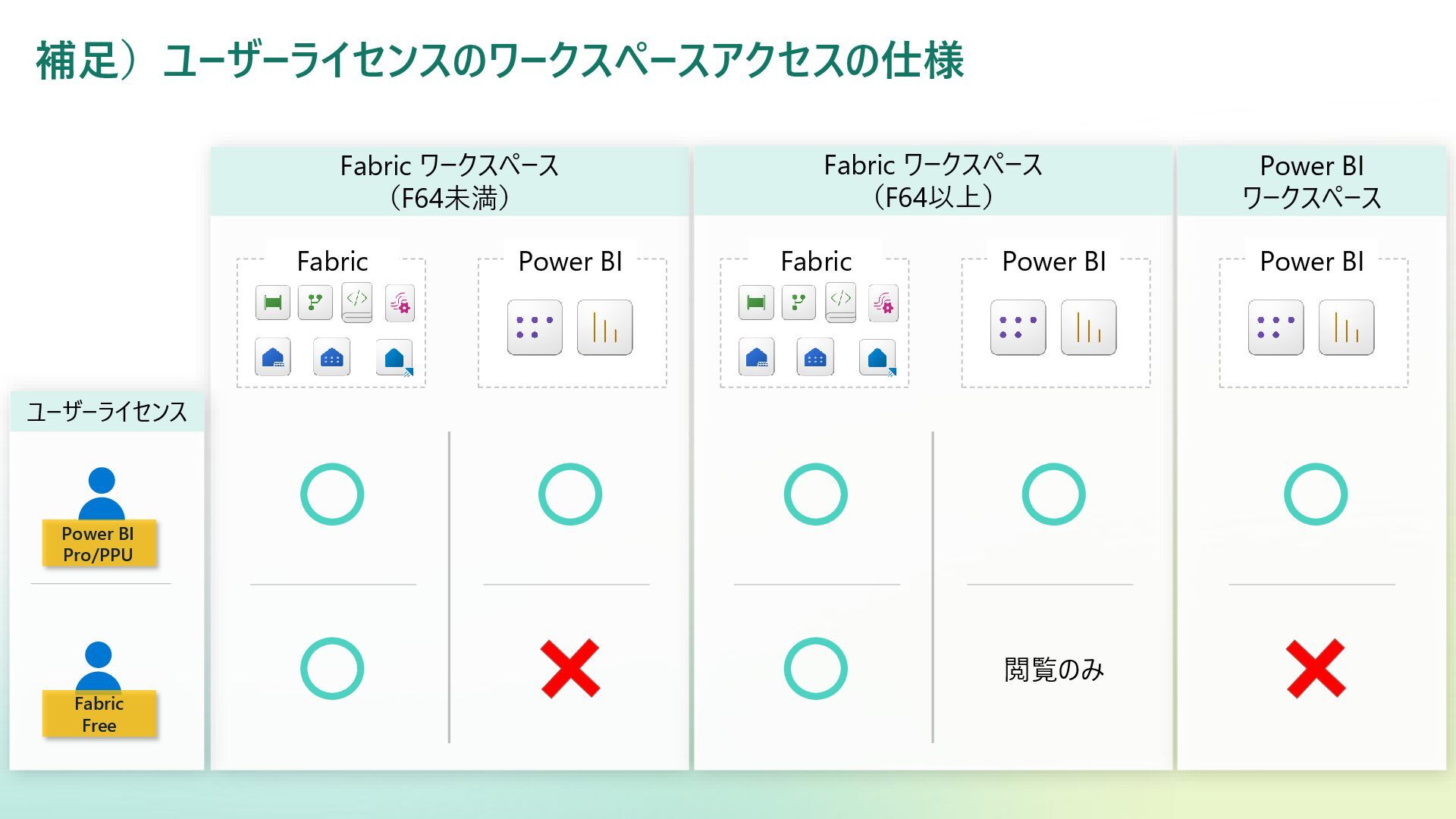Click the warehouse icon in the F64以上 Fabric group
The image size is (1456, 819).
815,356
